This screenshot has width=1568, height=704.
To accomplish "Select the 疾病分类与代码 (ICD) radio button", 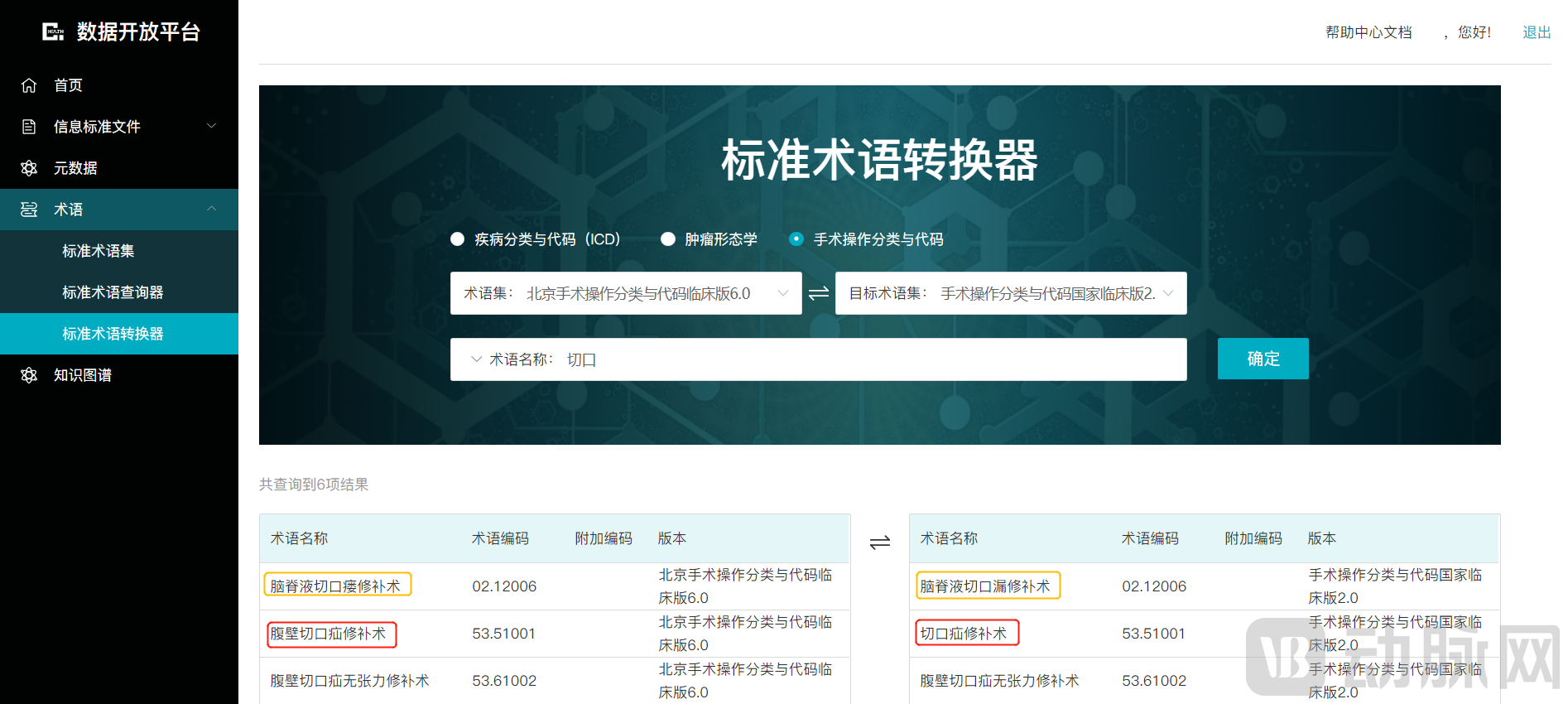I will click(x=457, y=239).
